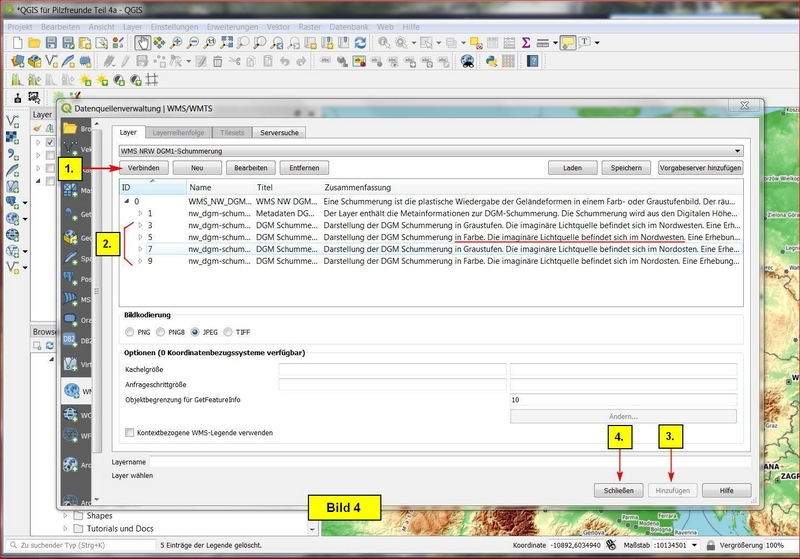Viewport: 800px width, 559px height.
Task: Click the Entfernen button
Action: tap(304, 168)
